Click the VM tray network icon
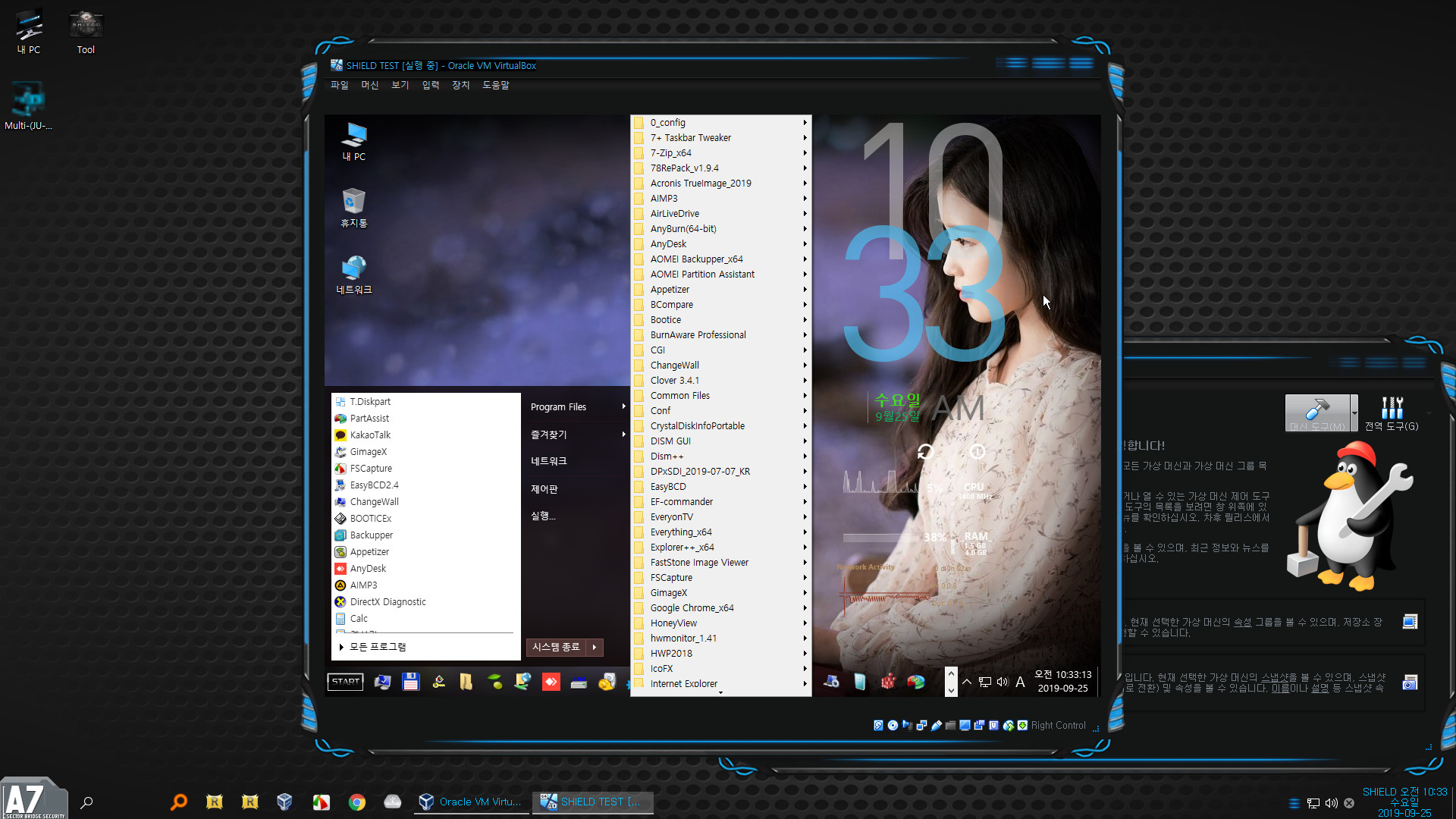 [x=984, y=682]
